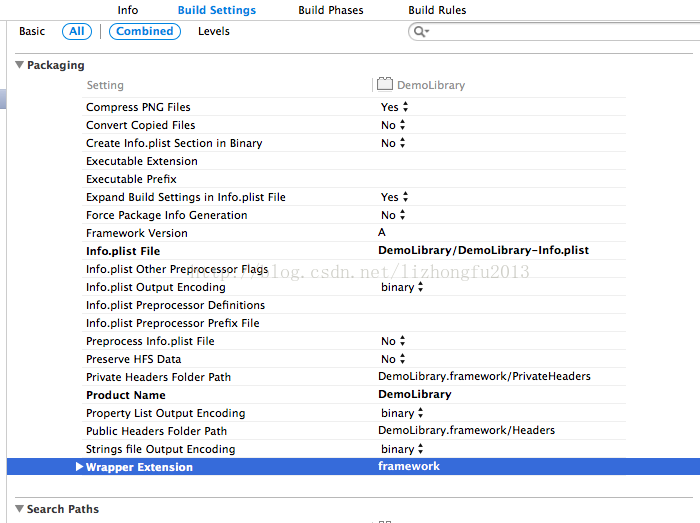Image resolution: width=700 pixels, height=523 pixels.
Task: Open the Info tab
Action: (128, 10)
